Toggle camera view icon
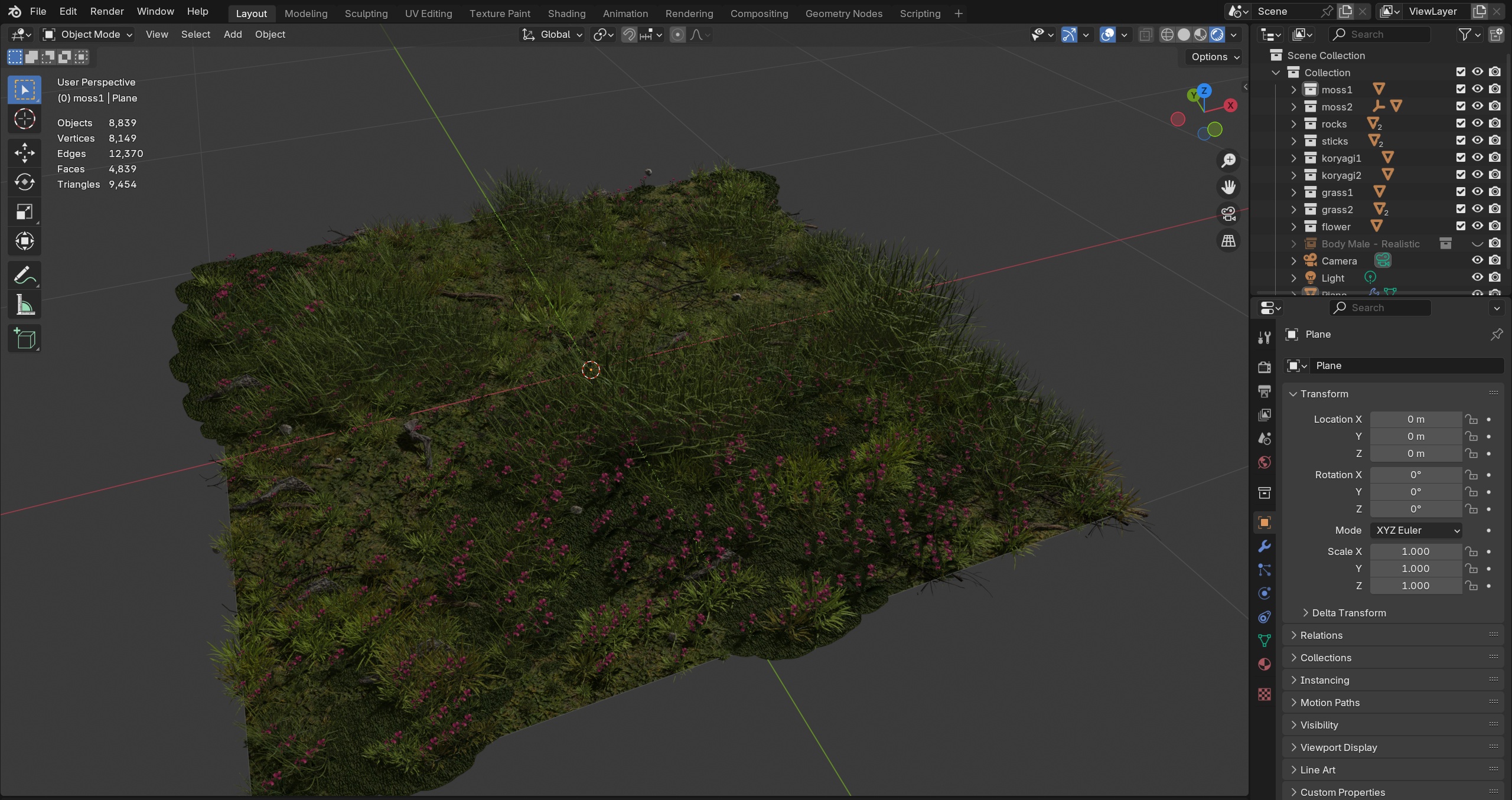Screen dimensions: 1512x800 (x=1228, y=214)
